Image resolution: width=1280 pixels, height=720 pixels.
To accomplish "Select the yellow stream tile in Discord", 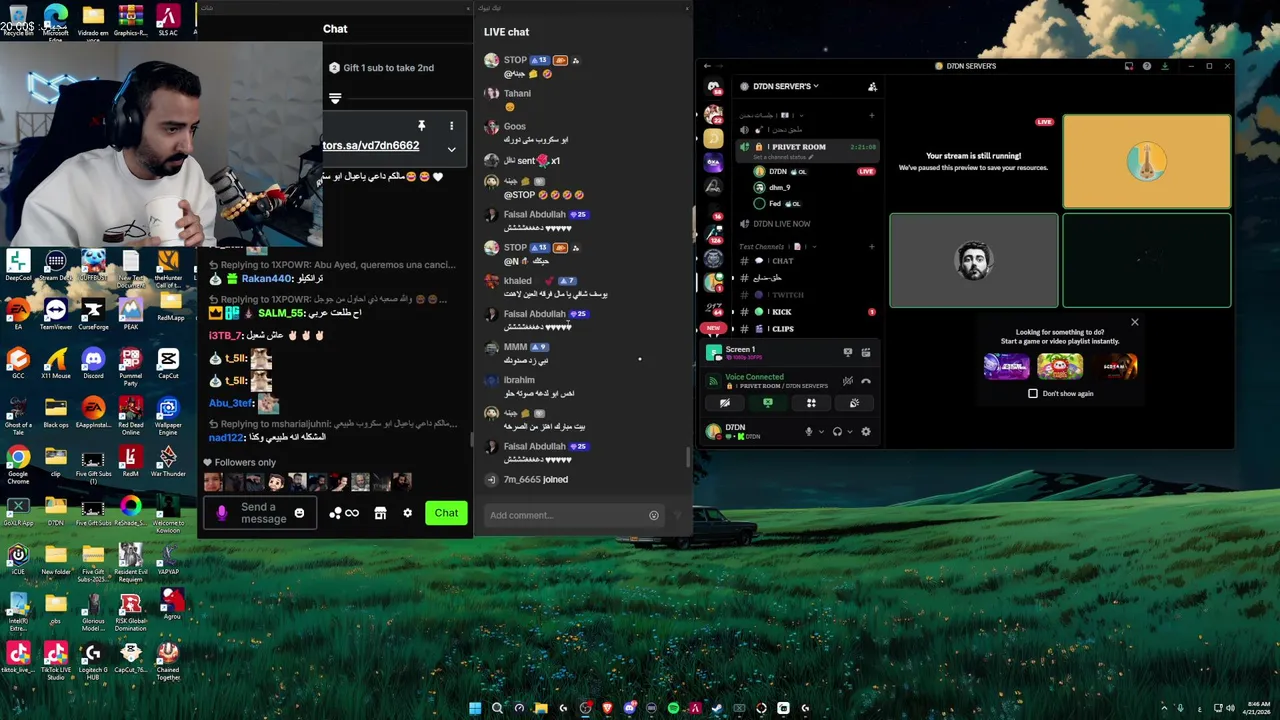I will (x=1147, y=161).
